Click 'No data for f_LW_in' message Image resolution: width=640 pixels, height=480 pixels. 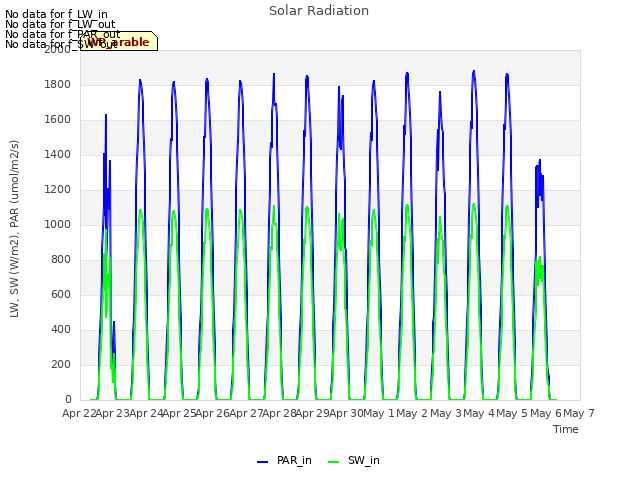[56, 15]
